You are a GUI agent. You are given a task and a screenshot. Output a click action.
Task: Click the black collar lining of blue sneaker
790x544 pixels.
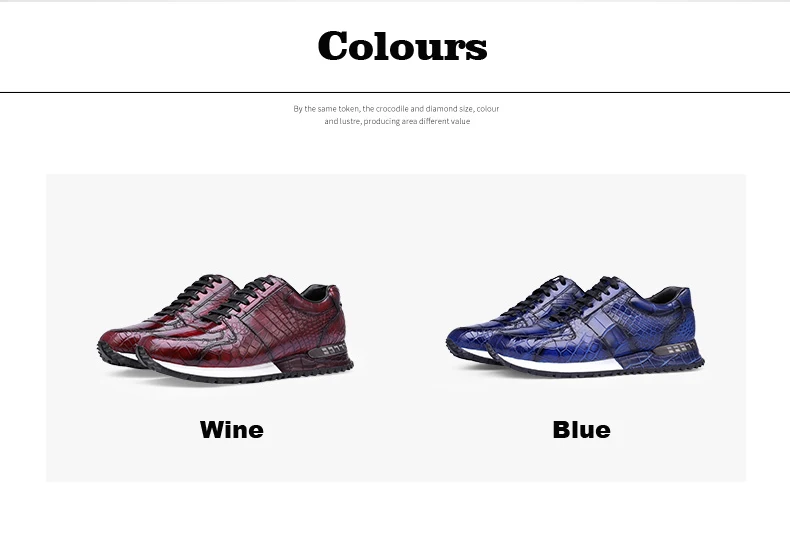[668, 294]
